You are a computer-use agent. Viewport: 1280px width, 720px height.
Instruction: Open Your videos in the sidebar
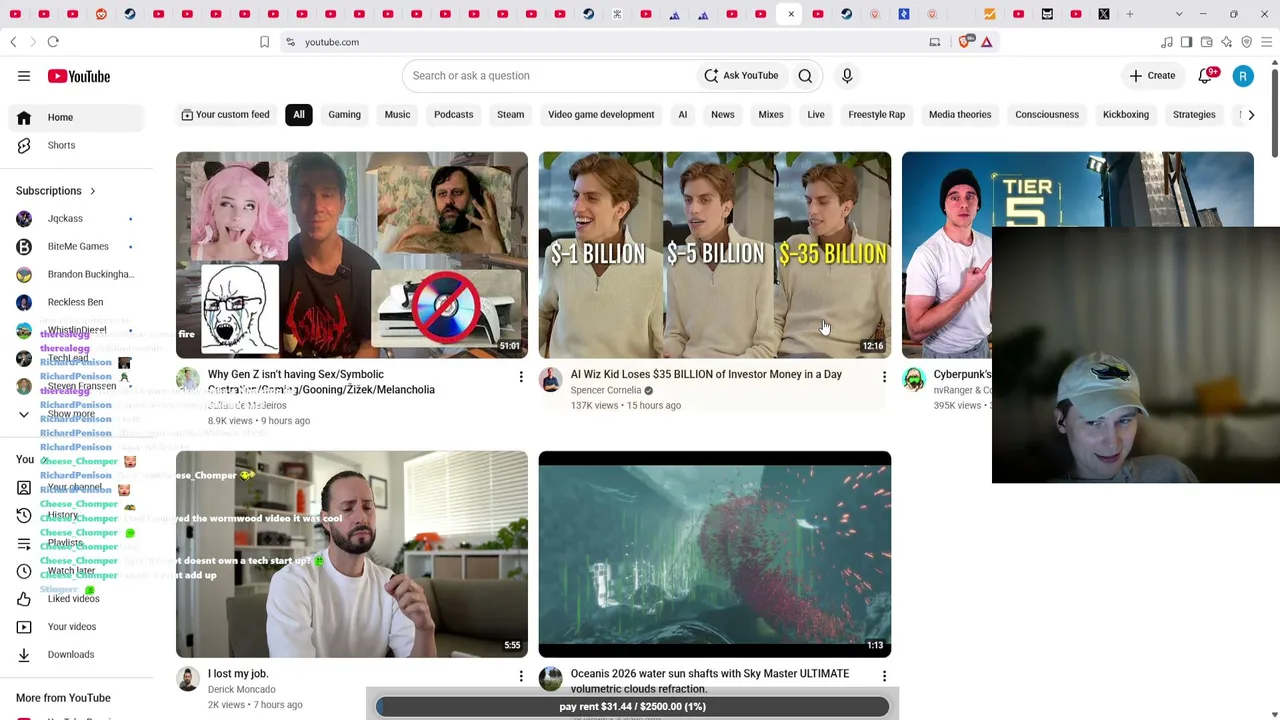pyautogui.click(x=75, y=626)
